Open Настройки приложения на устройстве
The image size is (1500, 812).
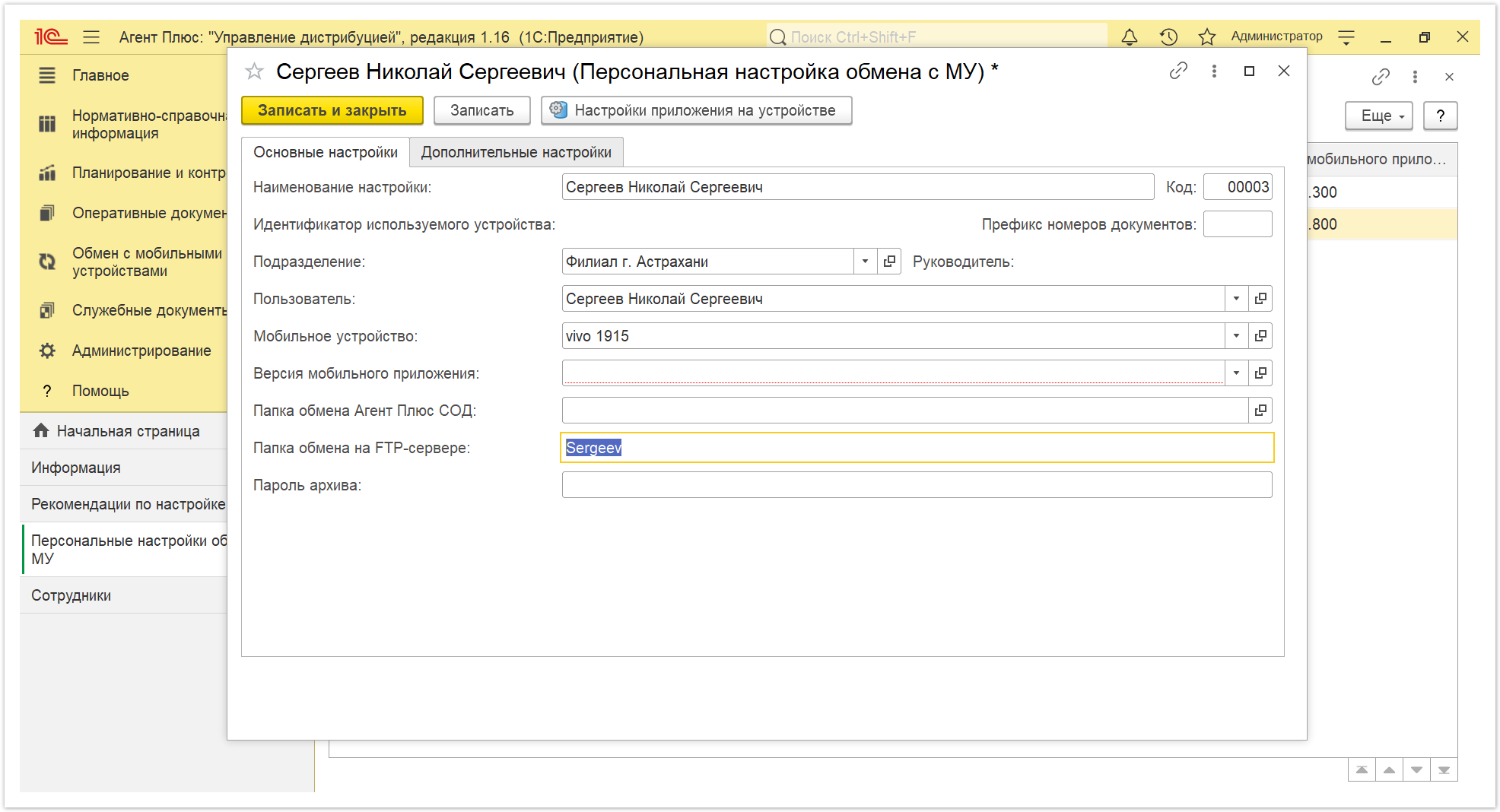696,110
